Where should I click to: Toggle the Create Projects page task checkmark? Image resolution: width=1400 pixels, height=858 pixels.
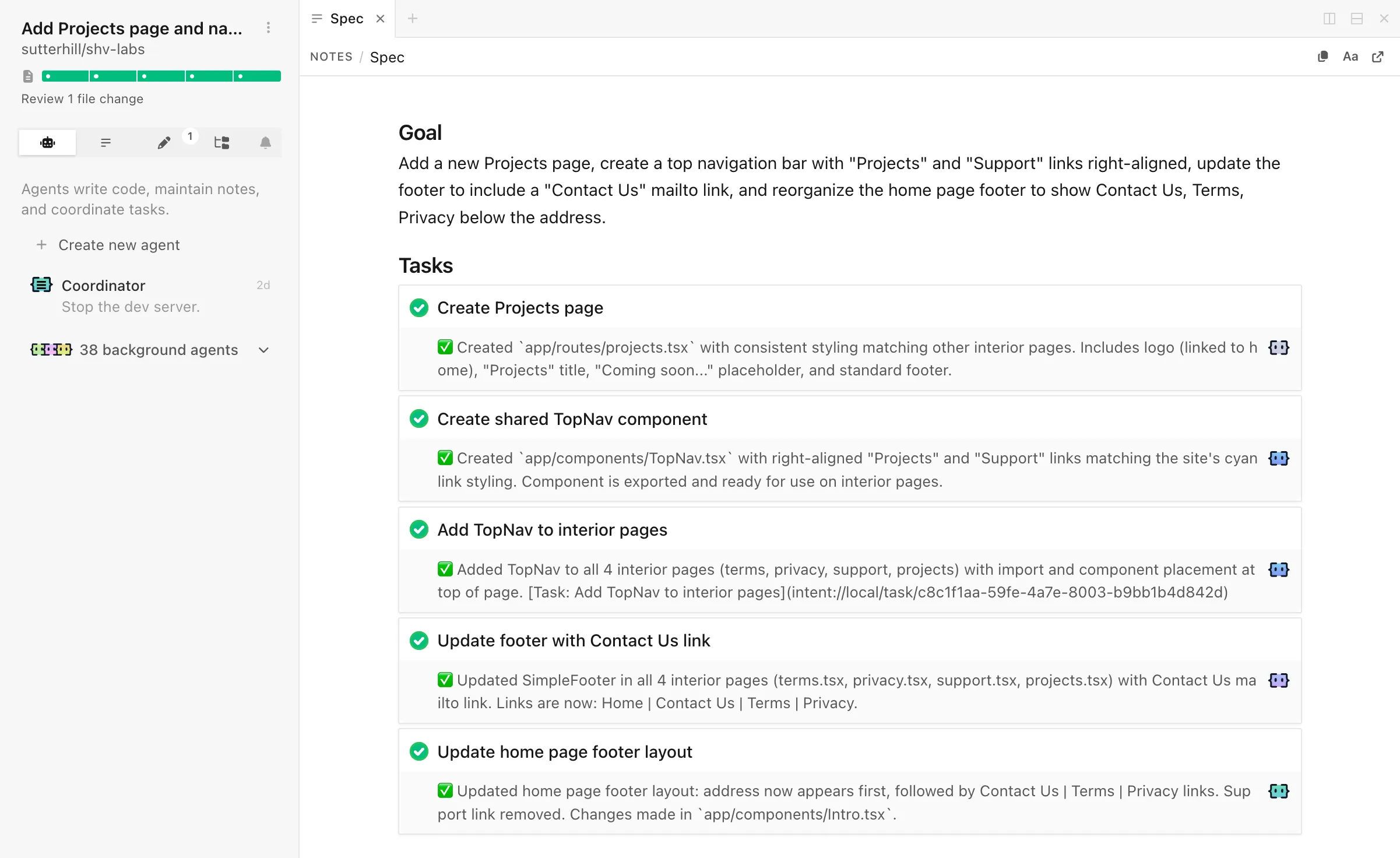pyautogui.click(x=418, y=308)
